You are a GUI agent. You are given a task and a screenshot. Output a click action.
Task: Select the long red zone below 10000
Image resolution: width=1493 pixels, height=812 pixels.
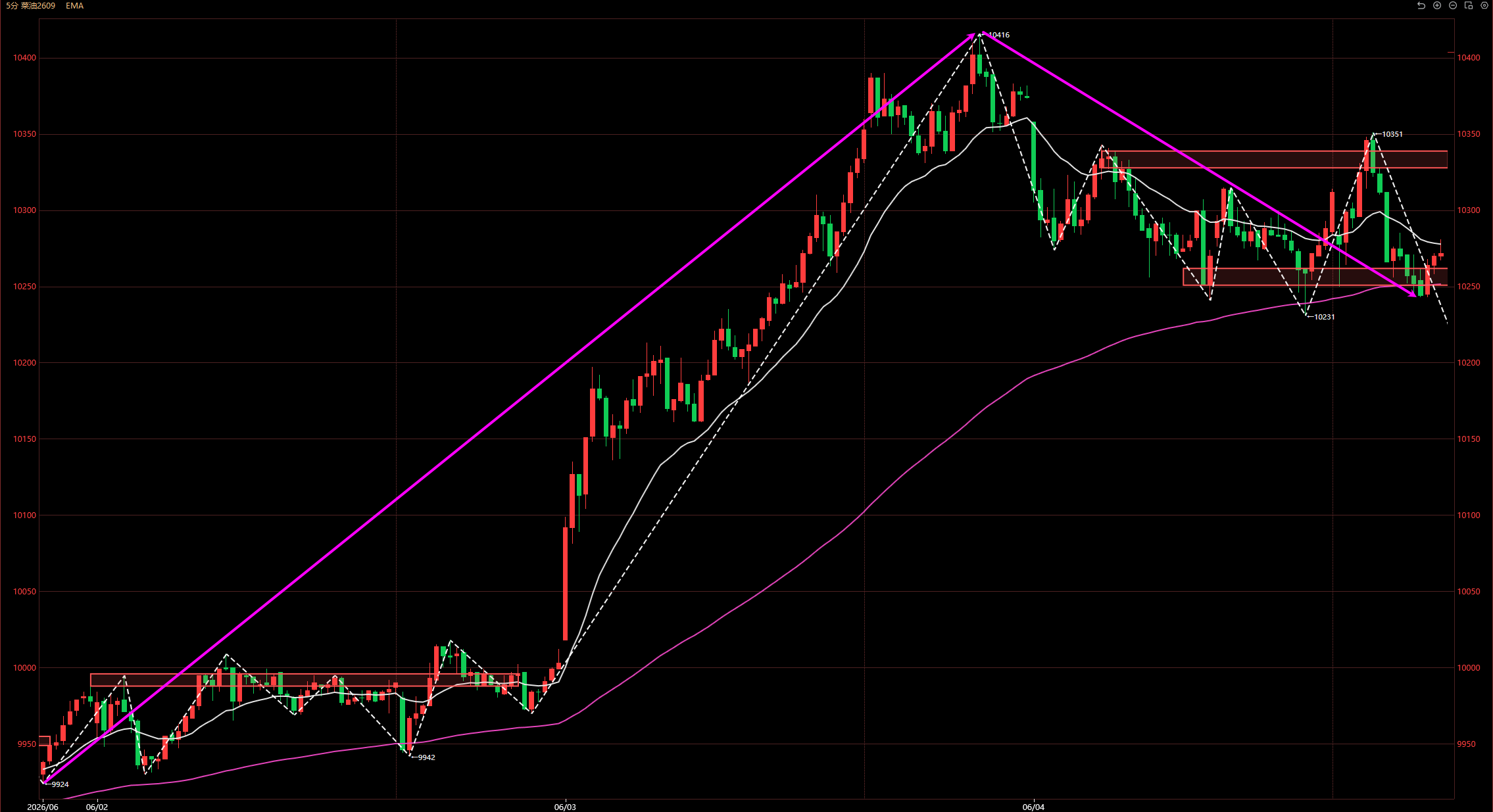point(305,680)
